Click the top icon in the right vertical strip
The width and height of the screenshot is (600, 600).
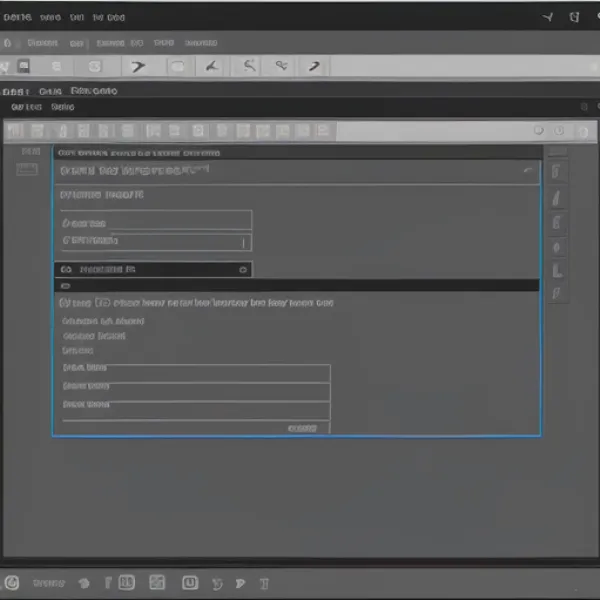click(x=557, y=171)
